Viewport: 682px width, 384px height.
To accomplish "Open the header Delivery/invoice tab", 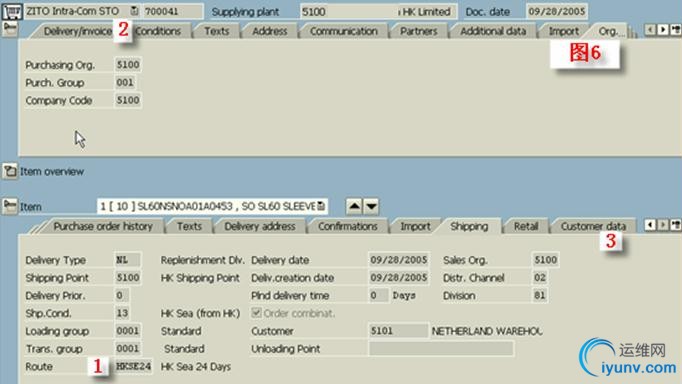I will 77,31.
